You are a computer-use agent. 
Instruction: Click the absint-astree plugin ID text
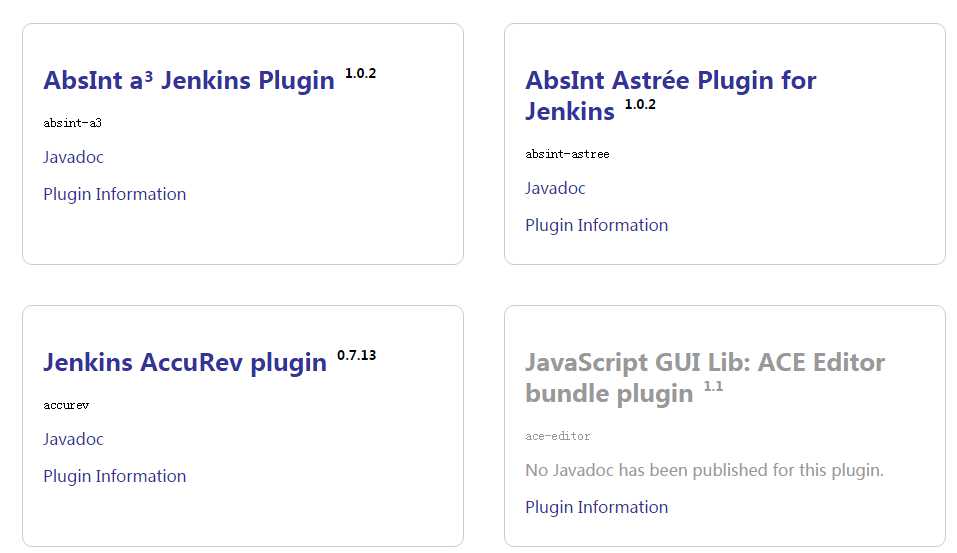tap(567, 155)
